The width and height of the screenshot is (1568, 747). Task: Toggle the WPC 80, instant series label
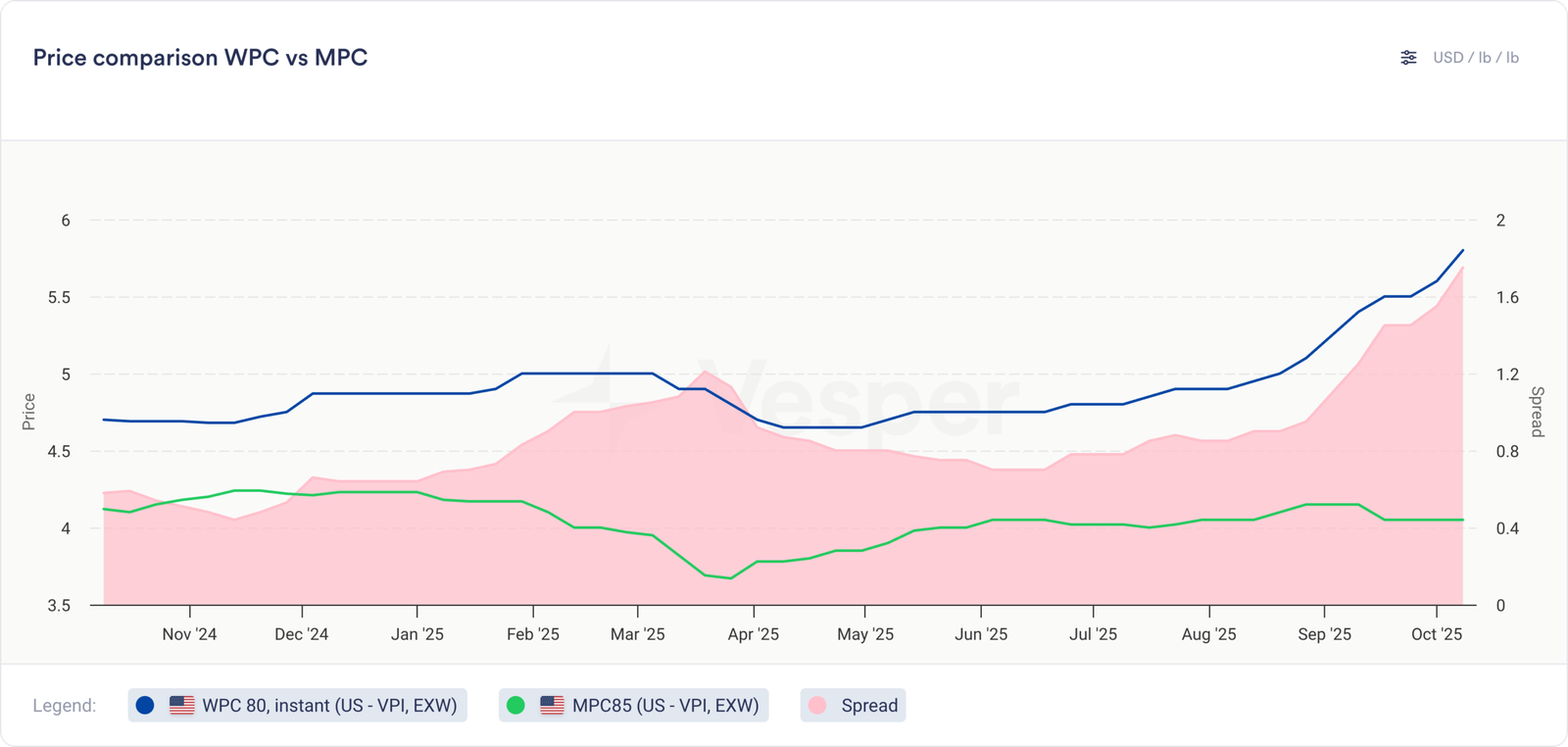(329, 705)
